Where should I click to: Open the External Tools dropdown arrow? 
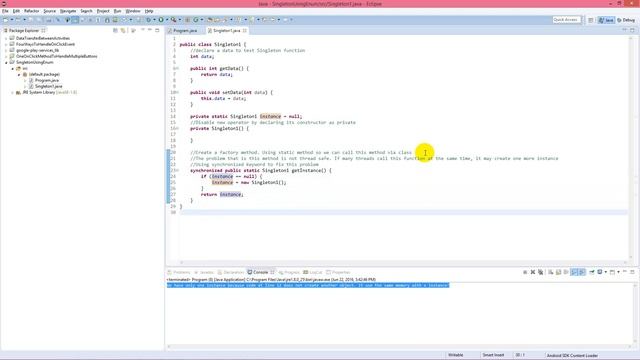point(180,20)
